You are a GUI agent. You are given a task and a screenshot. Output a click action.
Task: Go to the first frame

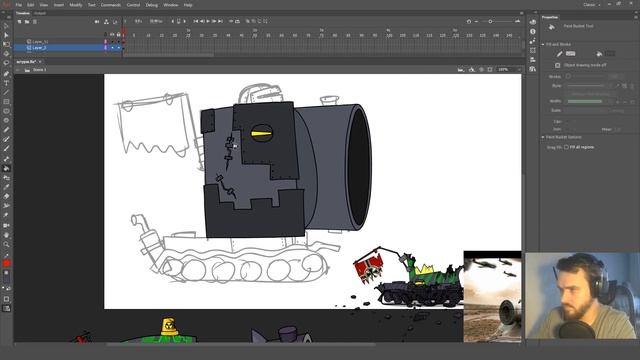(x=196, y=21)
